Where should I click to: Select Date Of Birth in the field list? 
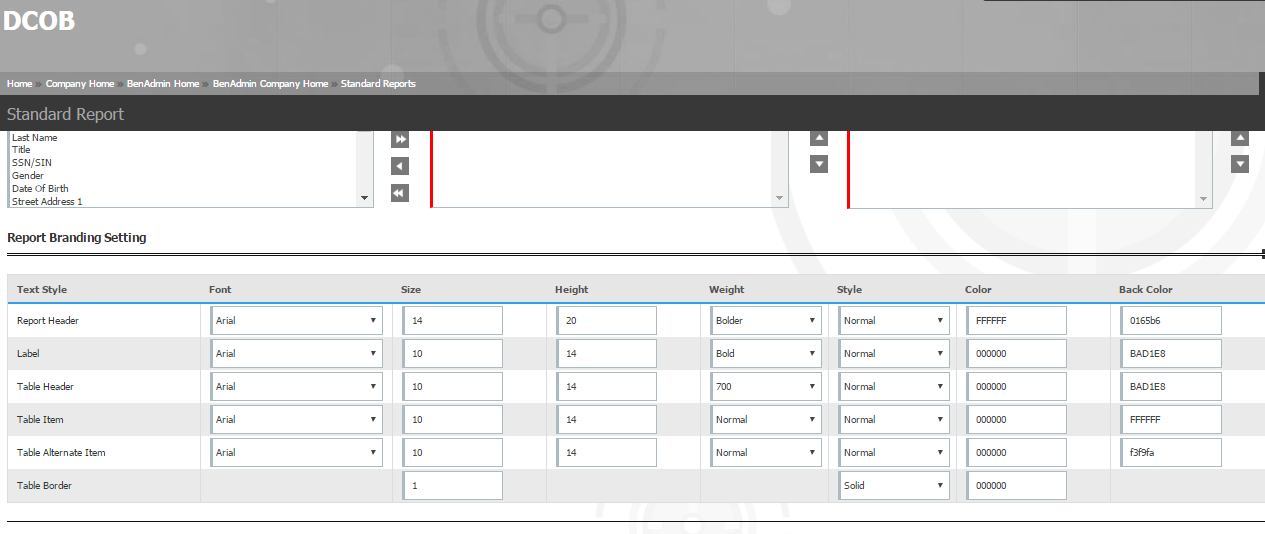[x=40, y=189]
